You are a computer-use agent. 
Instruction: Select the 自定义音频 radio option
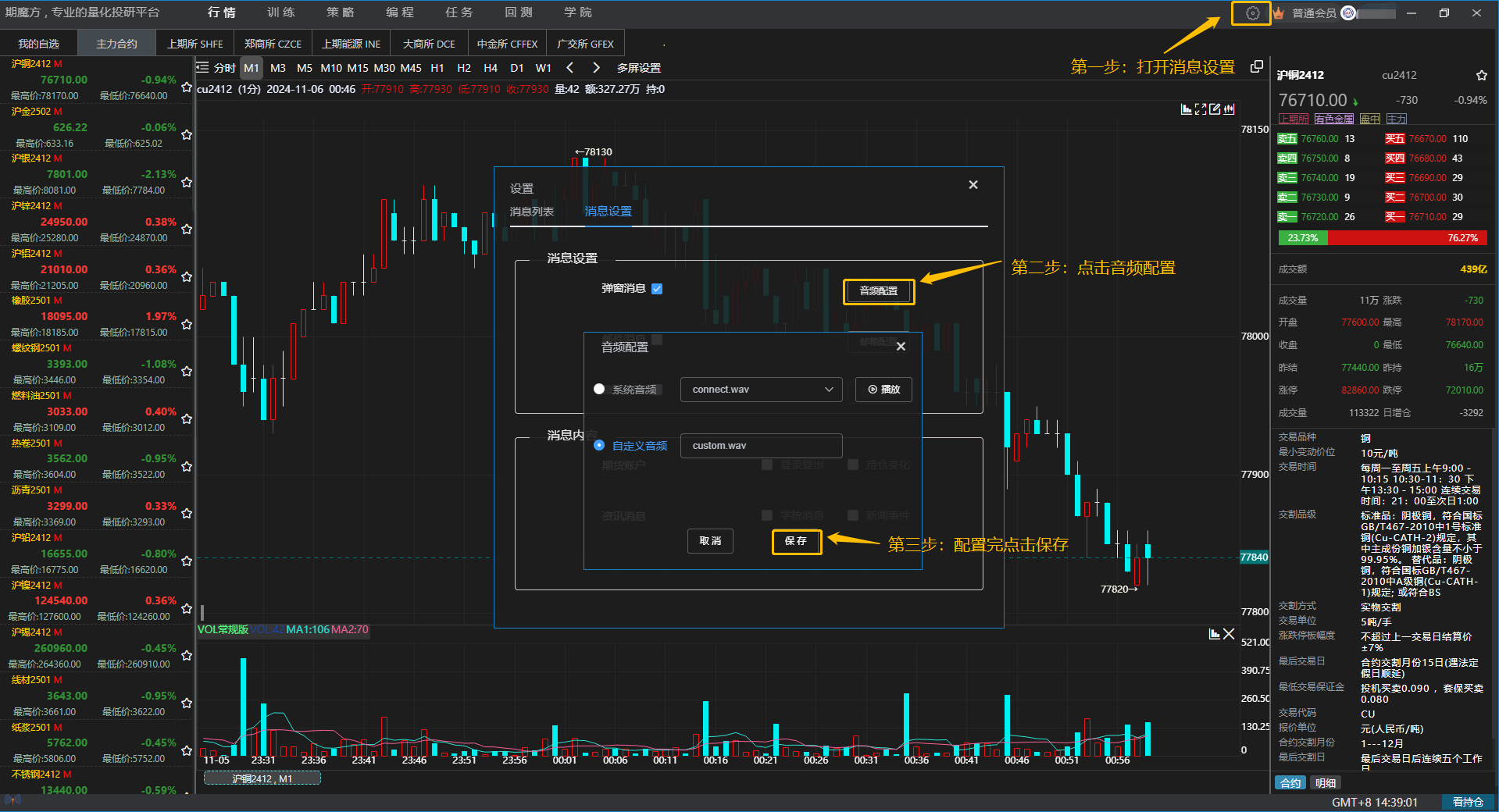coord(599,445)
